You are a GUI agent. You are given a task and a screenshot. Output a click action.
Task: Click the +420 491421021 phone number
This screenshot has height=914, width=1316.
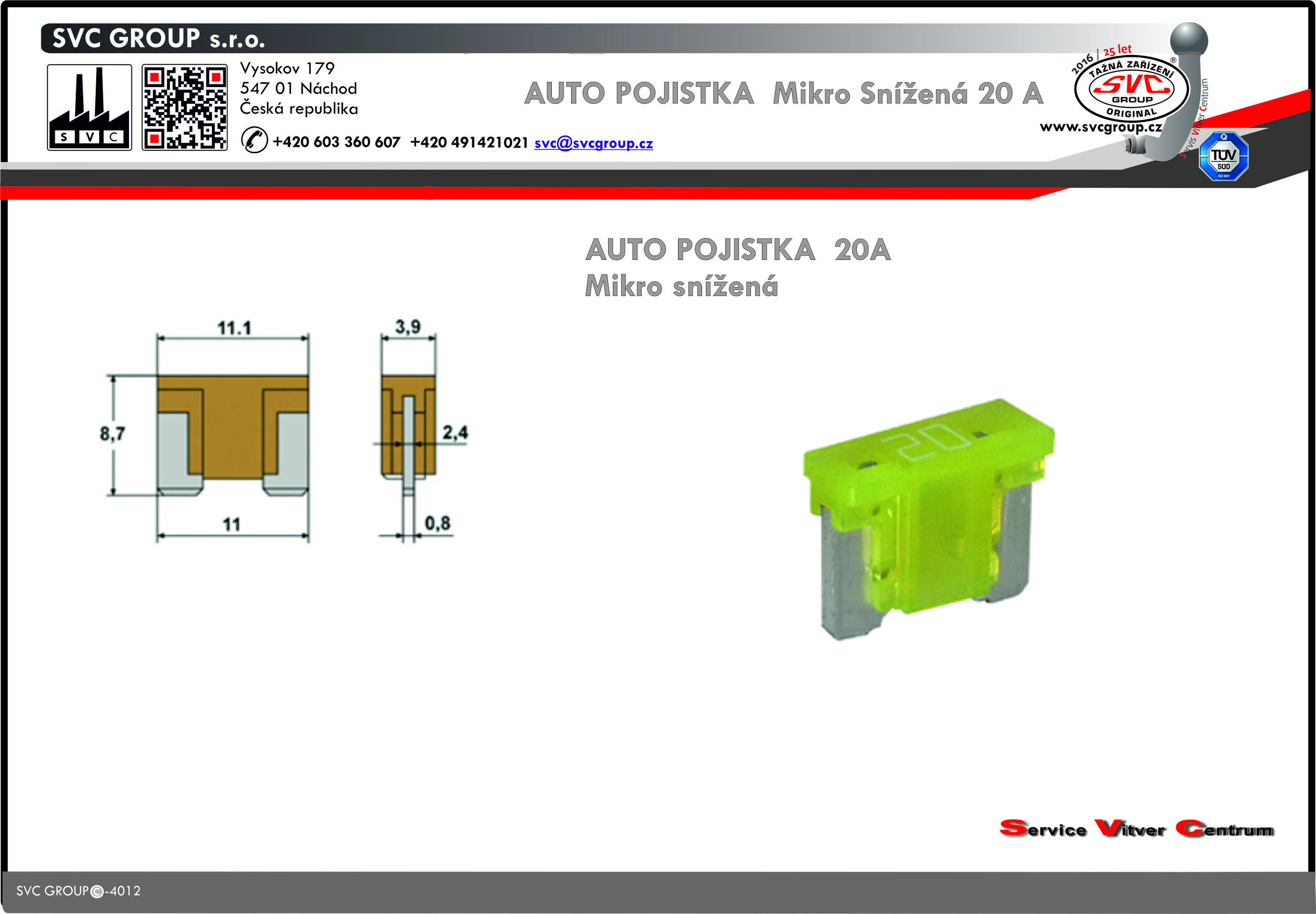click(469, 143)
